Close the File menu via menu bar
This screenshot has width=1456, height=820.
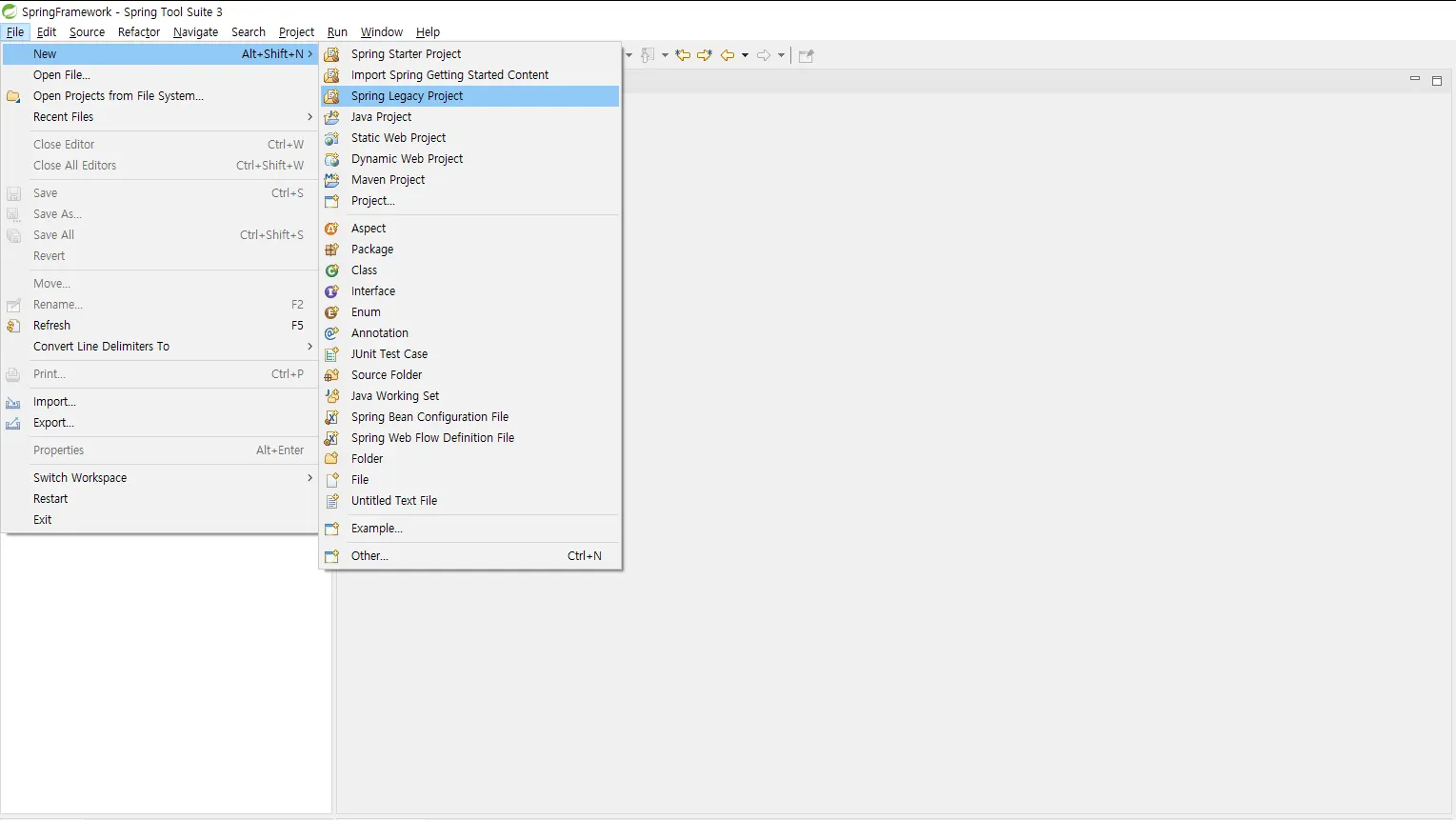pos(15,32)
